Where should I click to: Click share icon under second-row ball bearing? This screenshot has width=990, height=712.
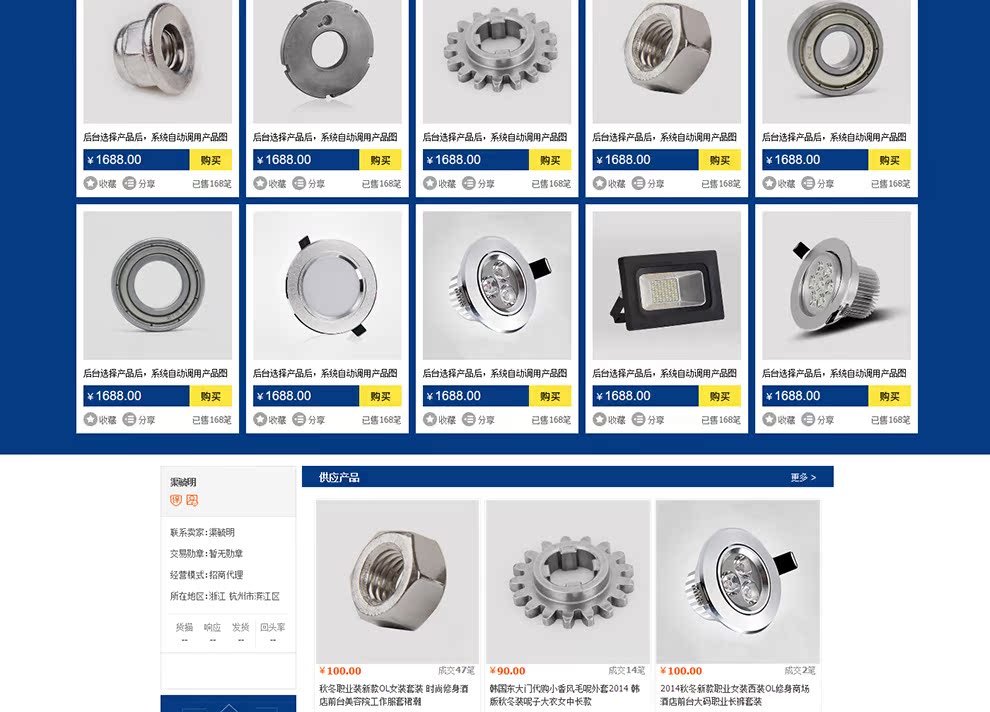(129, 419)
